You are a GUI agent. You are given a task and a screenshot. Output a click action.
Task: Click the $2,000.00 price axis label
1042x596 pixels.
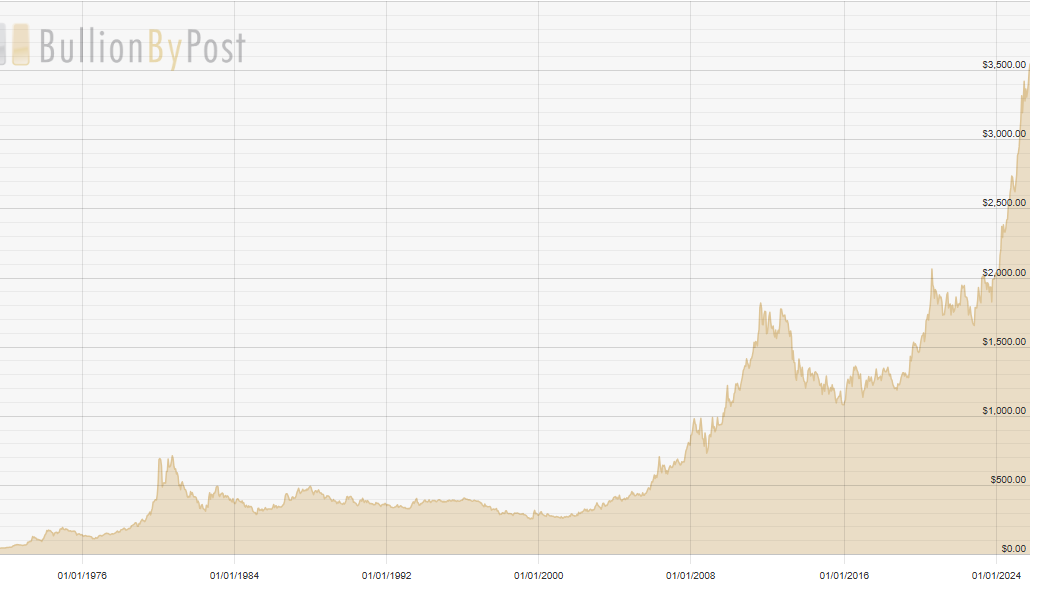point(1003,272)
